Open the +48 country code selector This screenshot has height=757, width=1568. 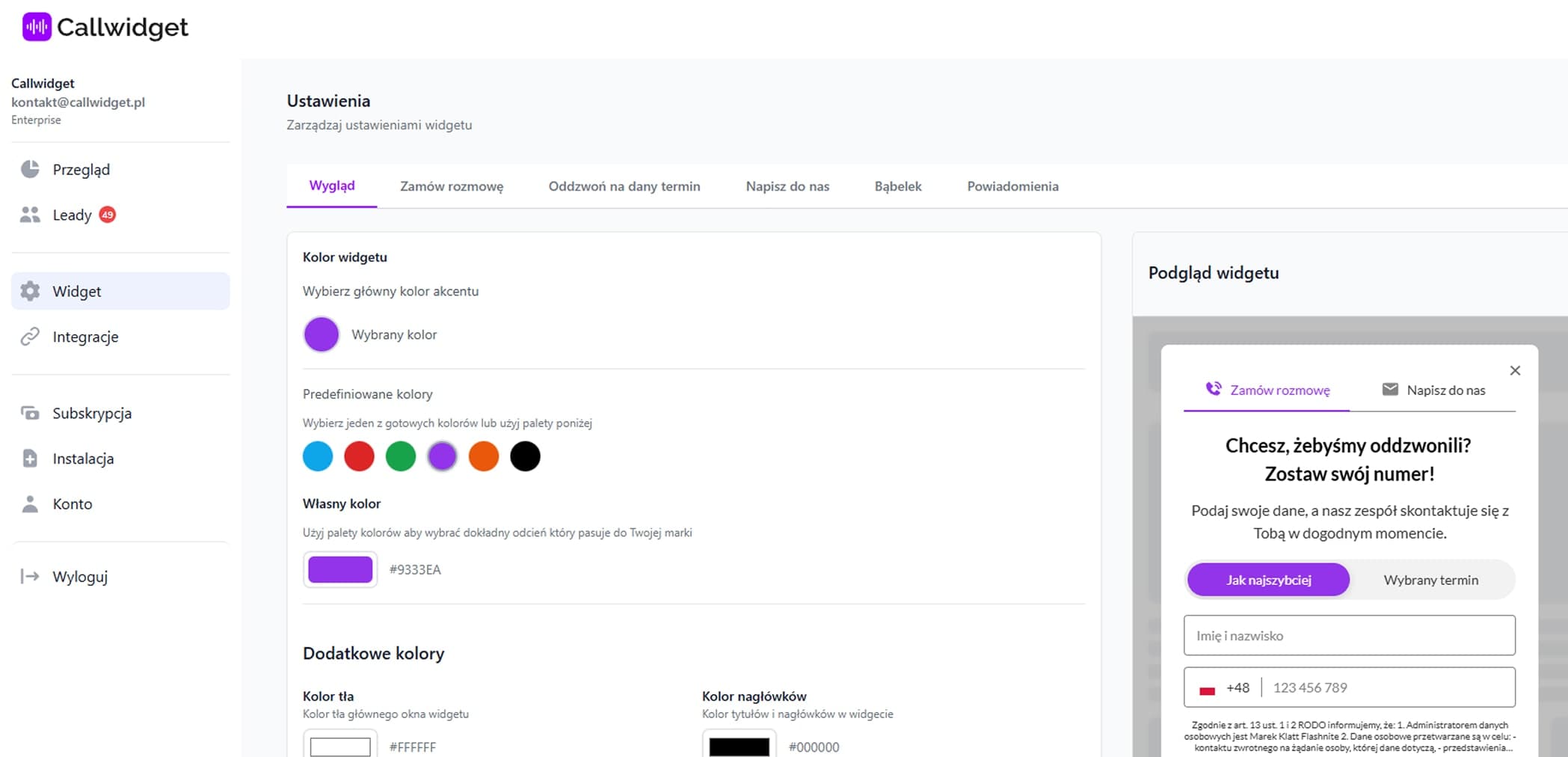click(1224, 687)
